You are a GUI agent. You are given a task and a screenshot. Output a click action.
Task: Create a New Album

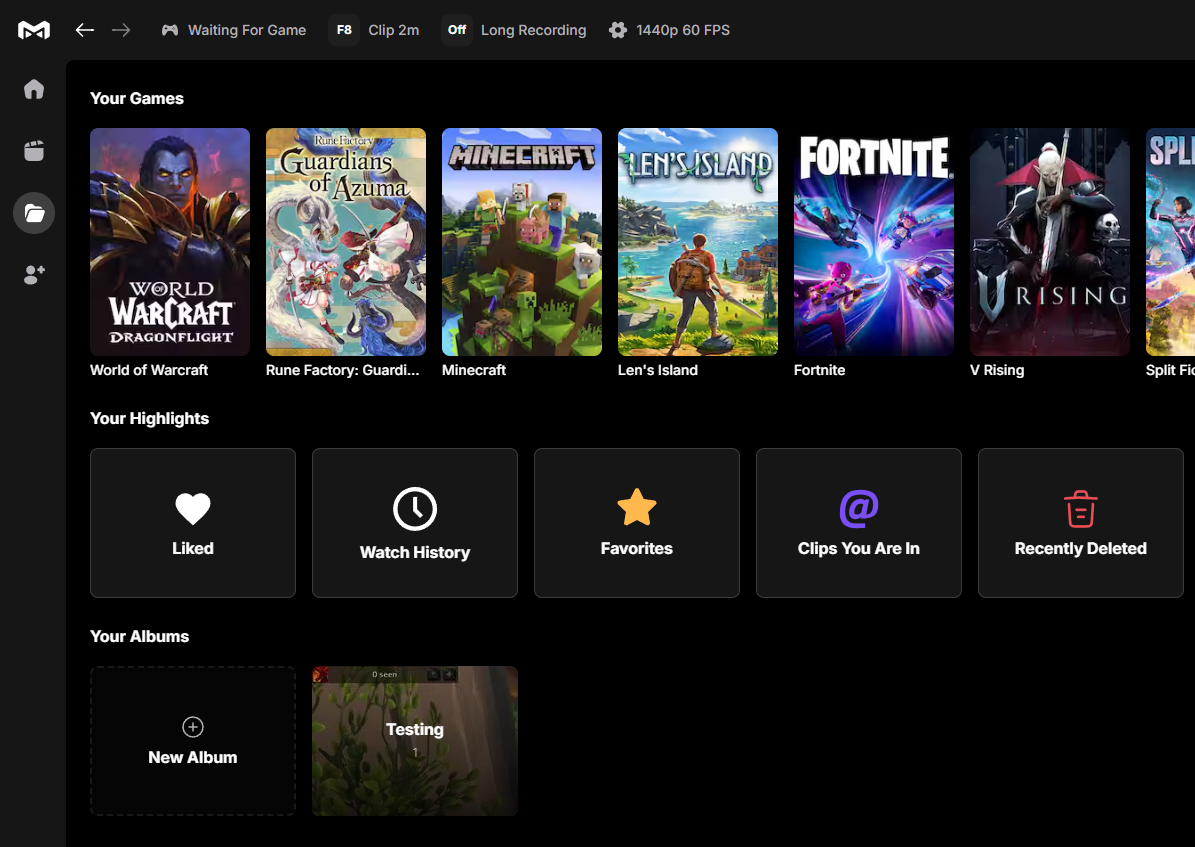(x=193, y=741)
